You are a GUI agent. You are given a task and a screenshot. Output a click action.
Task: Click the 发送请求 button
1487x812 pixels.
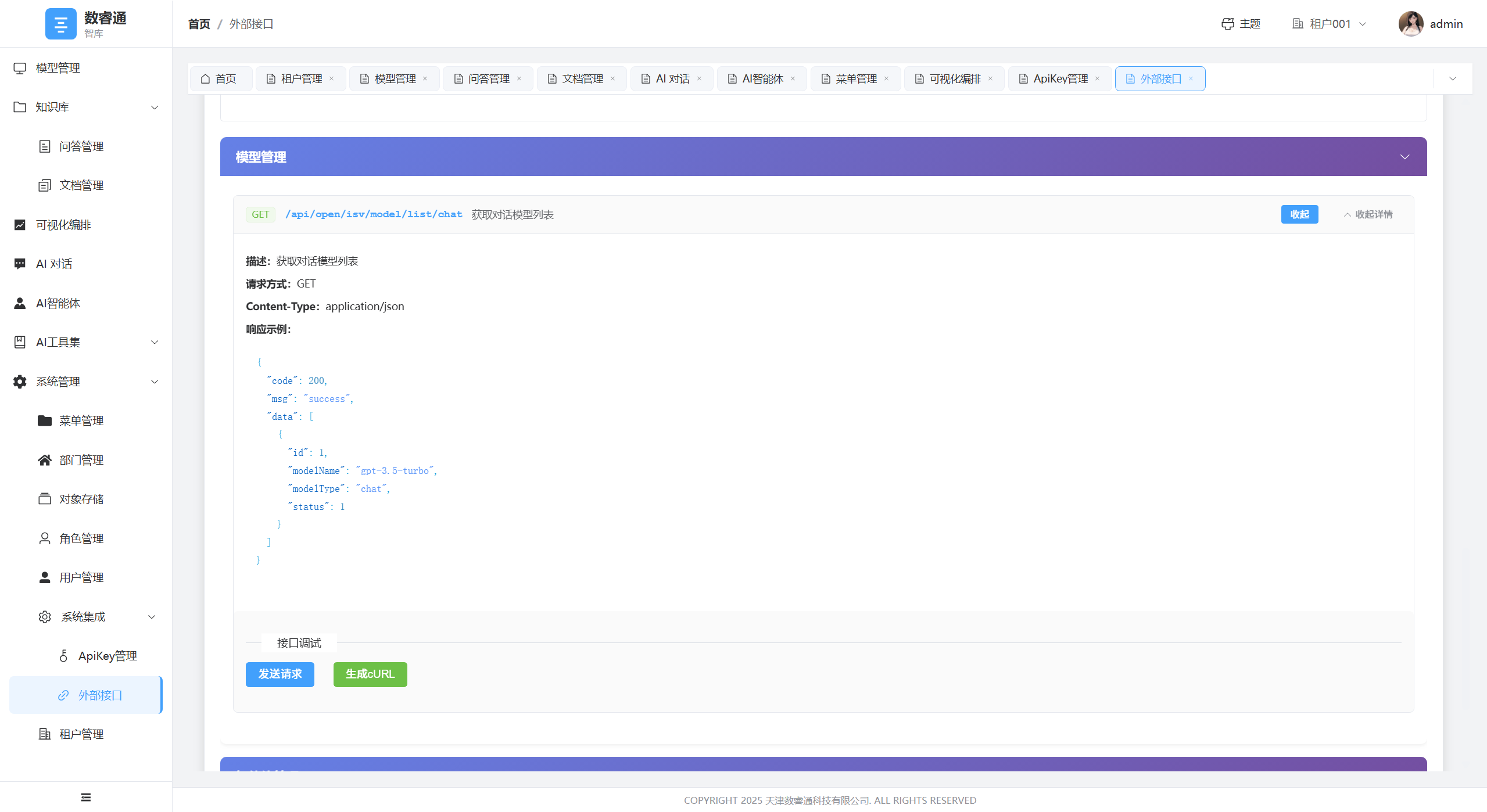(x=280, y=674)
